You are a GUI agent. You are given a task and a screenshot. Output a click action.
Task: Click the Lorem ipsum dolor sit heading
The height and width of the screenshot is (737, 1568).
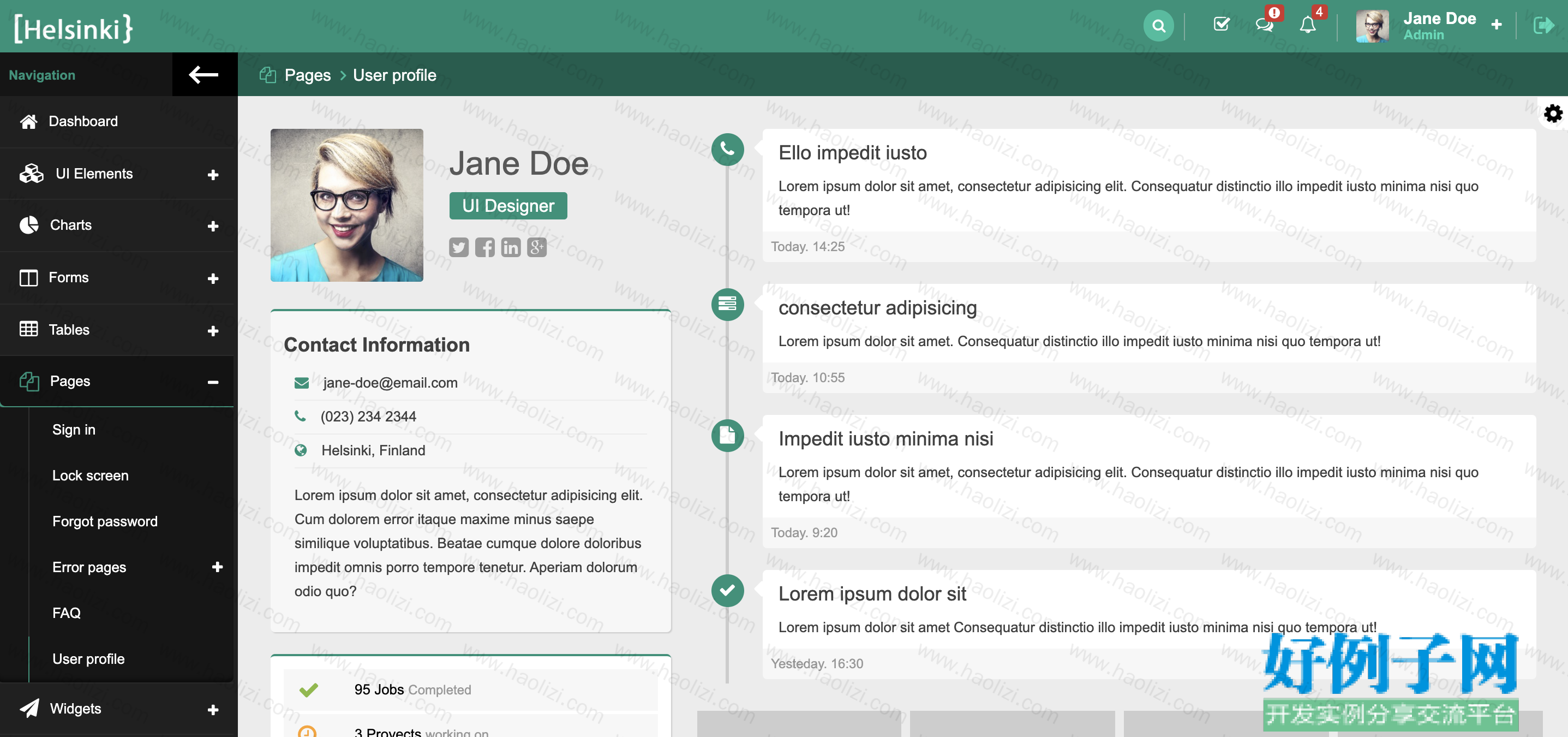[x=872, y=593]
